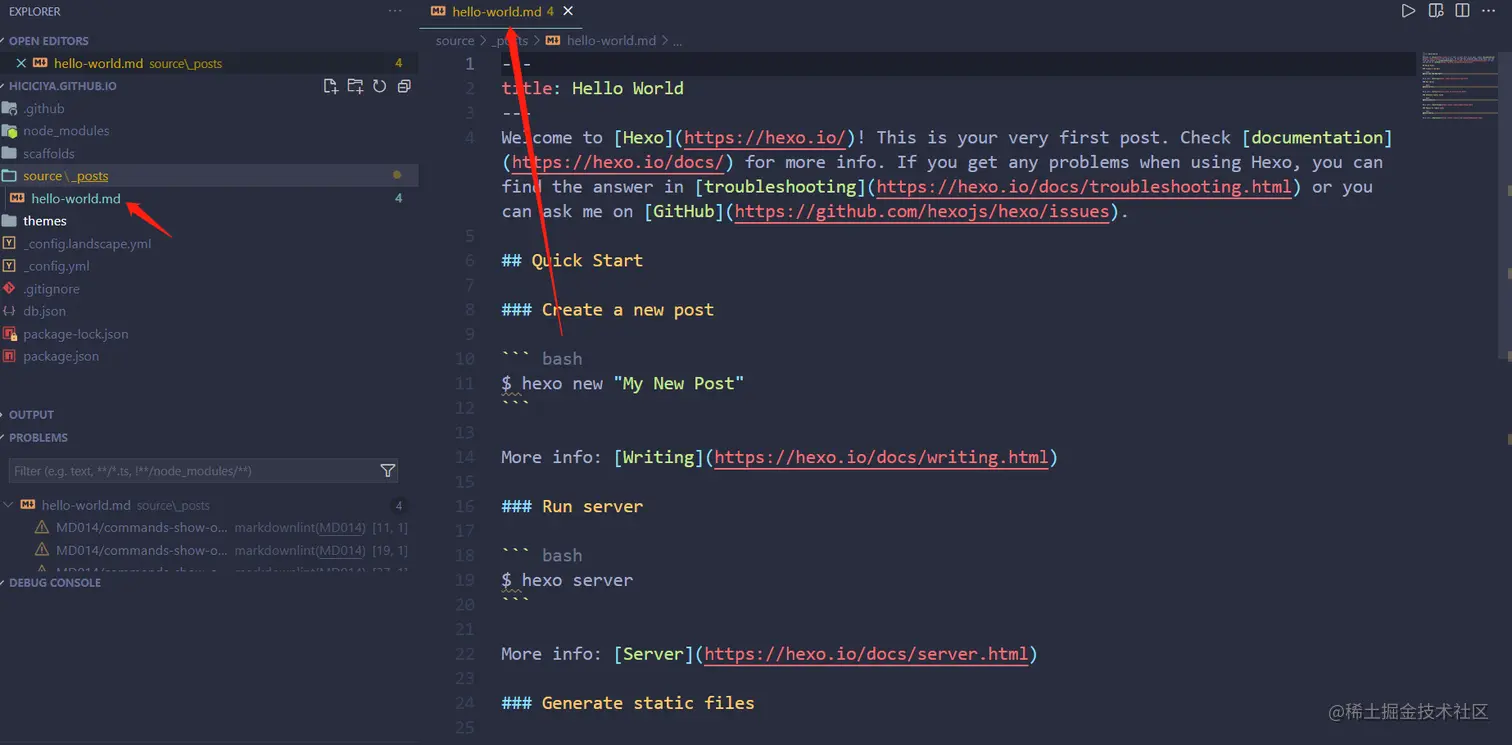This screenshot has width=1512, height=745.
Task: Expand the node_modules folder
Action: (66, 131)
